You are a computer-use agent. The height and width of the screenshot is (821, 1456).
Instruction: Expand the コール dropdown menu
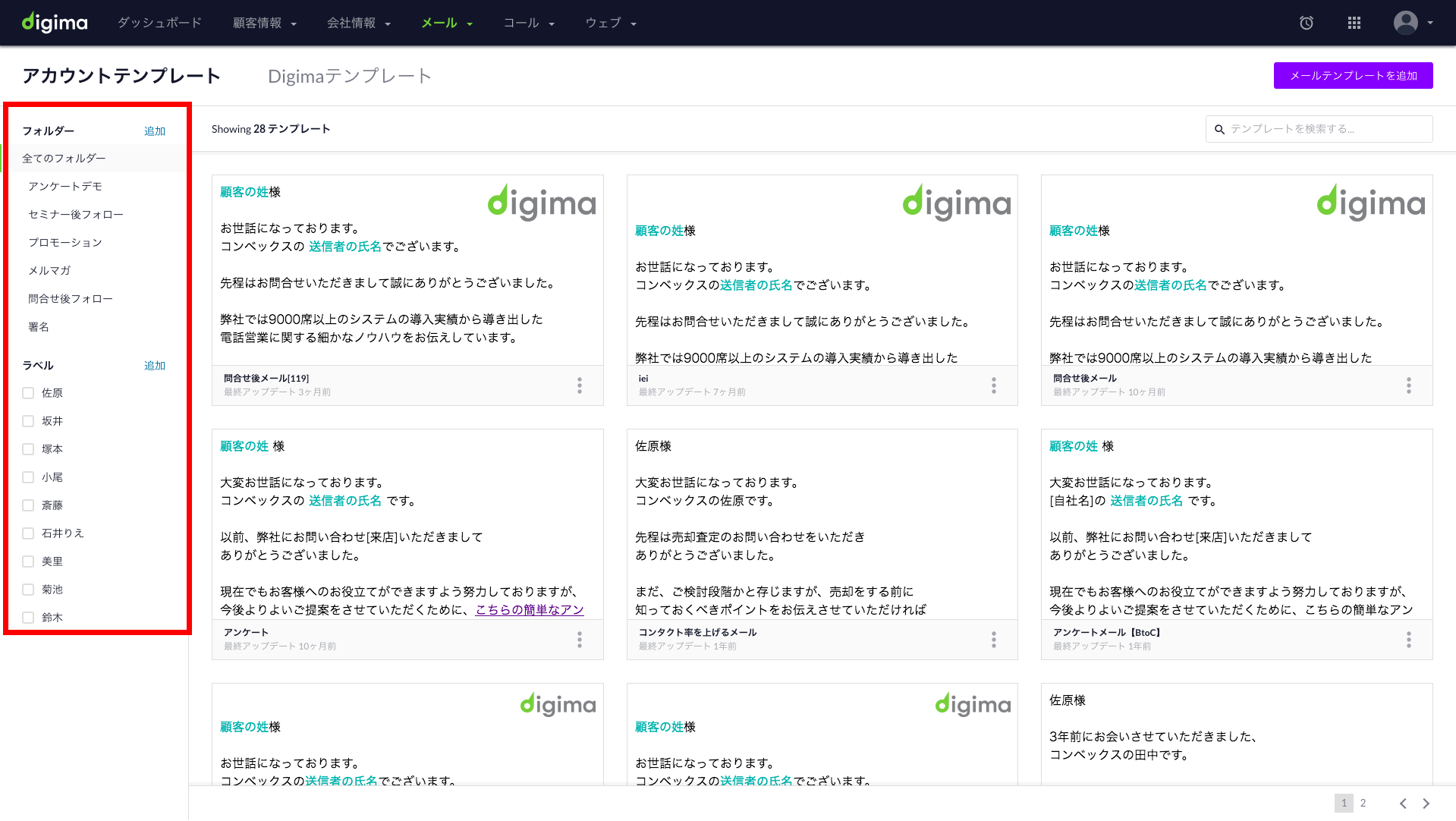point(529,23)
